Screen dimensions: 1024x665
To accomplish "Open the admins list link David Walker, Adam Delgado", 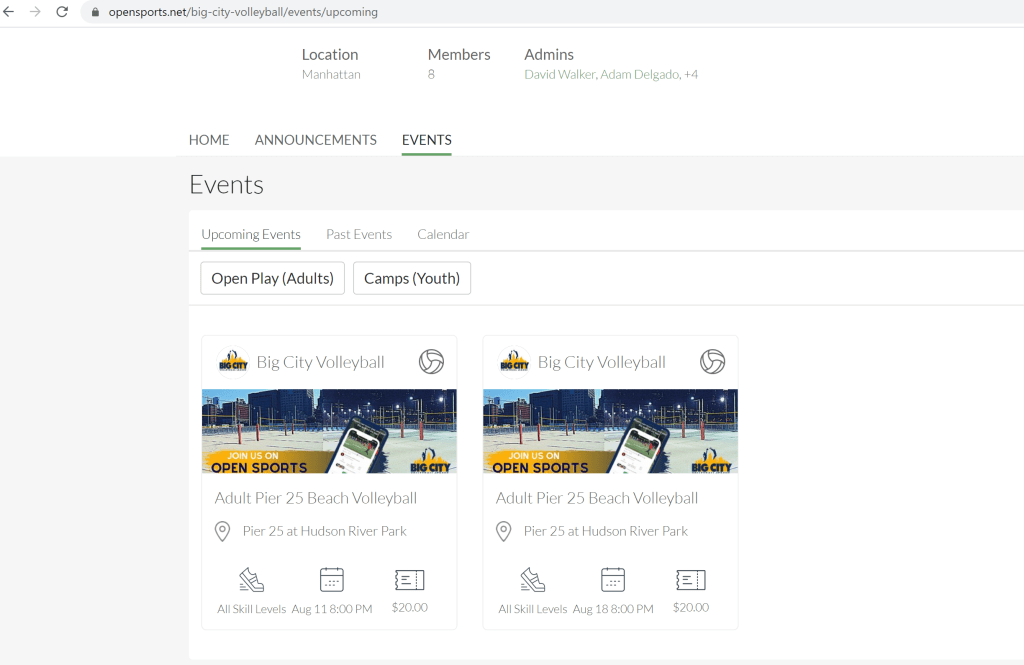I will tap(601, 74).
